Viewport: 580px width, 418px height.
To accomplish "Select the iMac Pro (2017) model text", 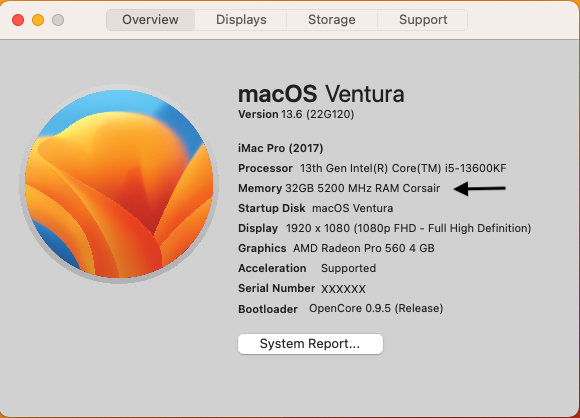I will coord(281,148).
